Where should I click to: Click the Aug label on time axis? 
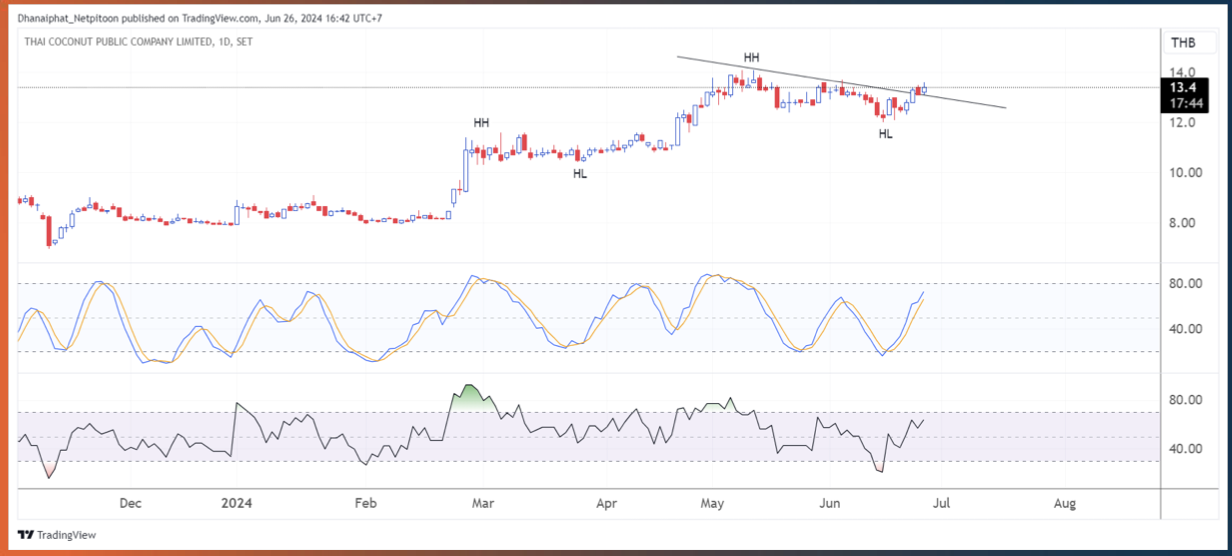coord(1065,504)
